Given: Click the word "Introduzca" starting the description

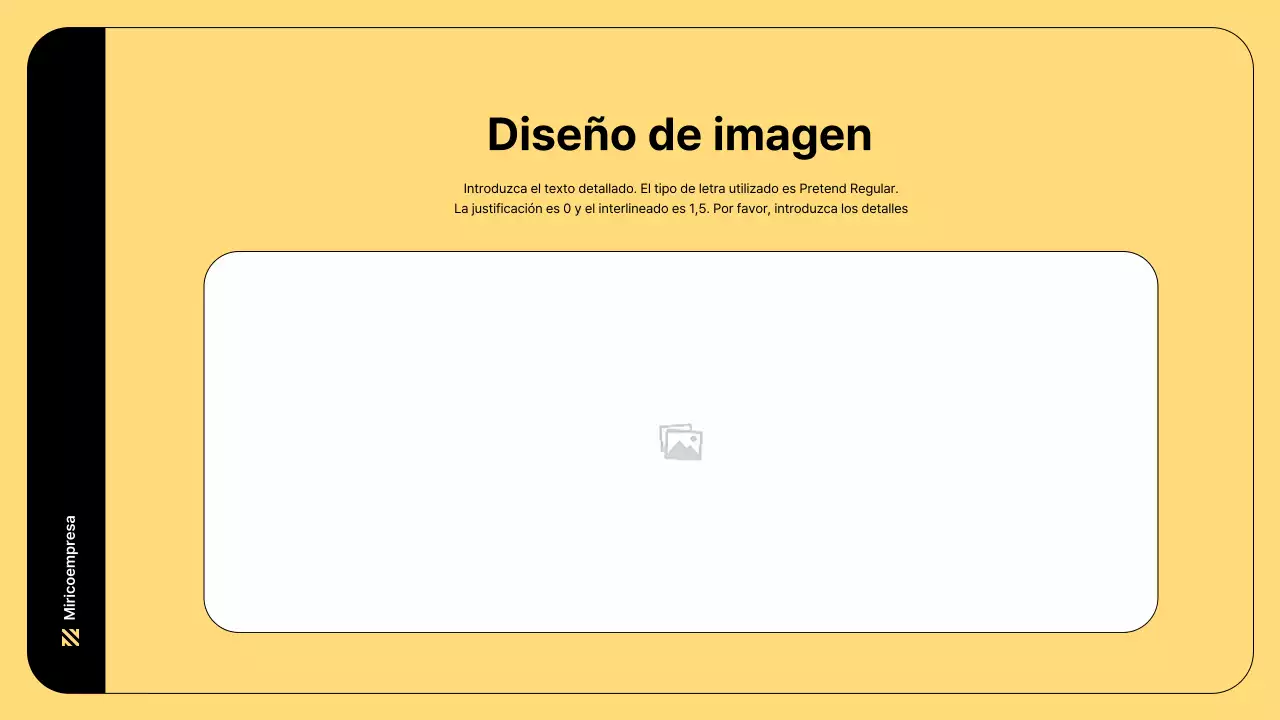Looking at the screenshot, I should [494, 188].
